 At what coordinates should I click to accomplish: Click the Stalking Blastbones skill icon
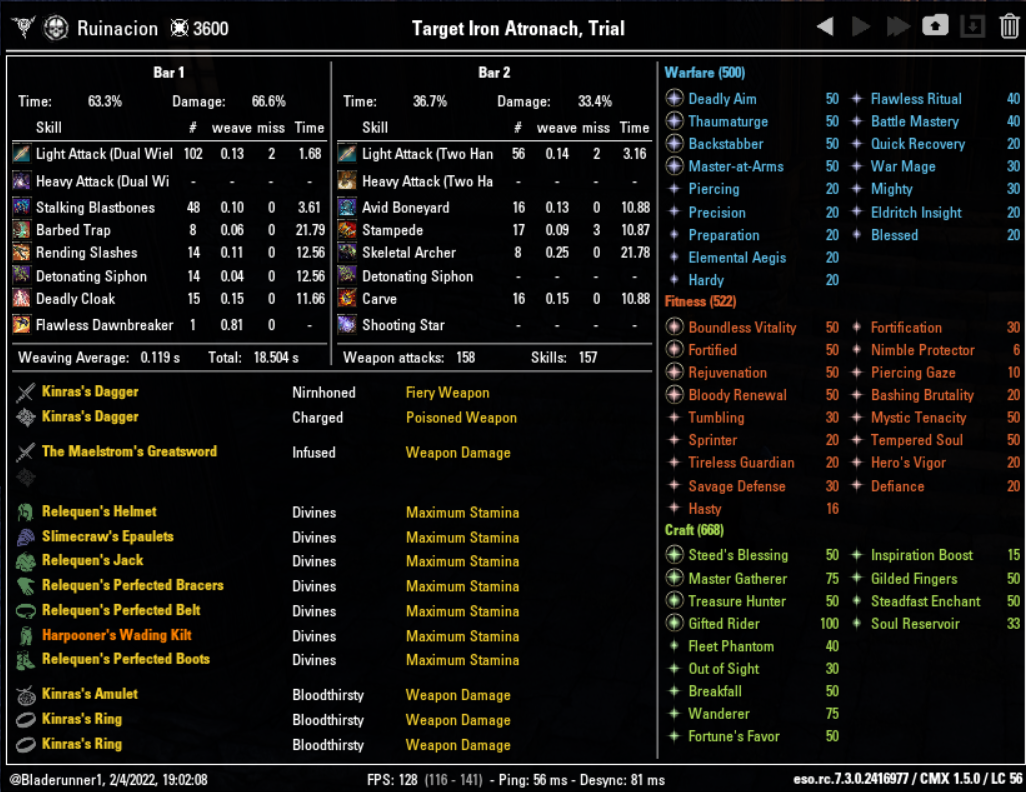[22, 207]
